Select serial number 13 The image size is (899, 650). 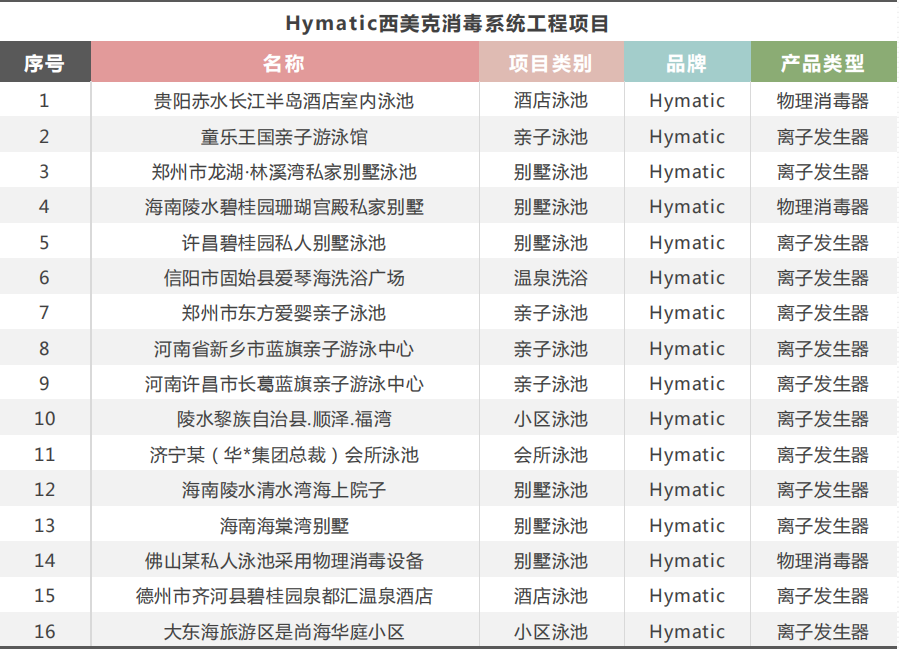44,526
